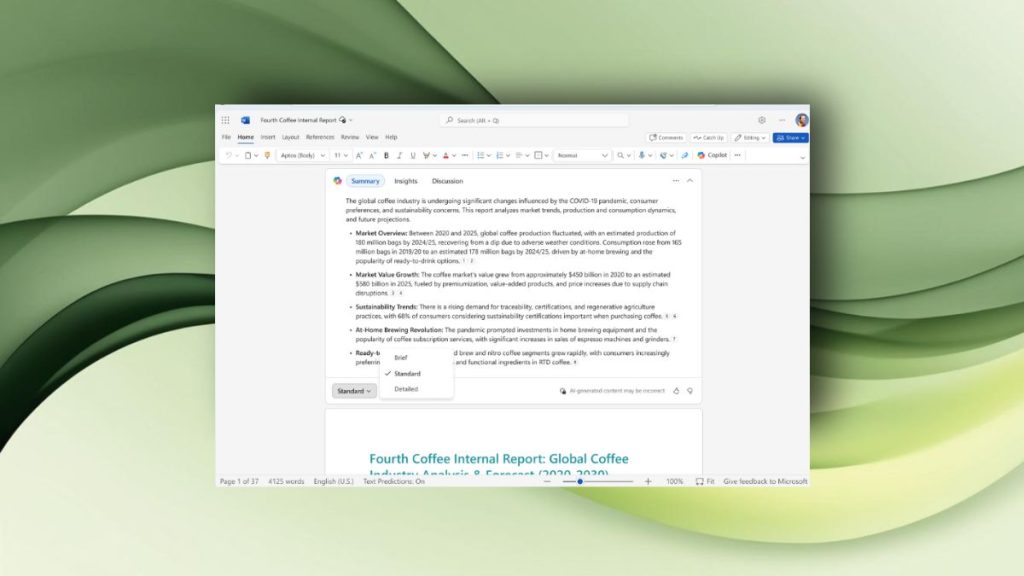Click in the Search box
The image size is (1024, 576).
[534, 120]
